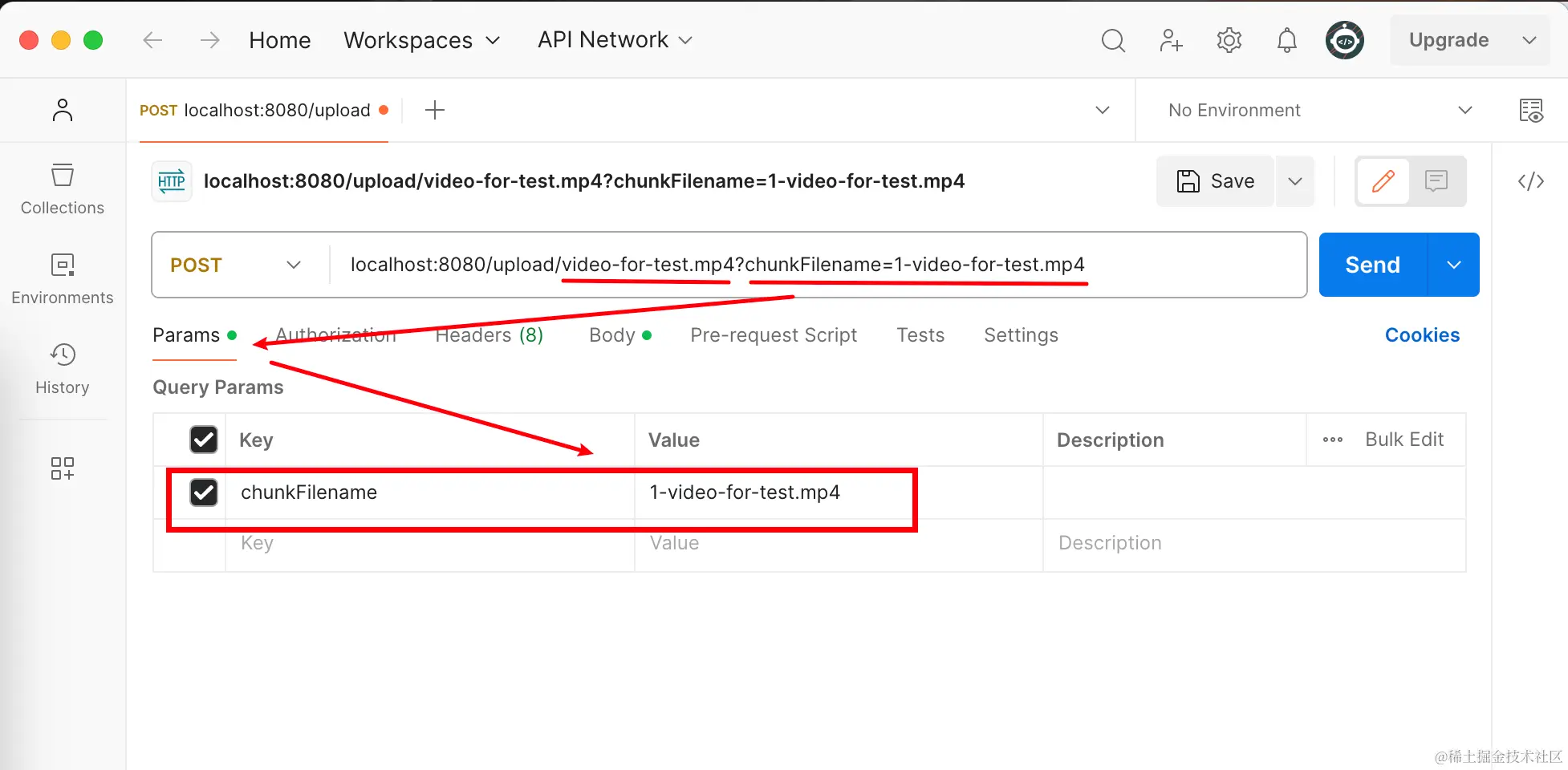Viewport: 1568px width, 770px height.
Task: Open the Save options dropdown arrow
Action: 1295,181
